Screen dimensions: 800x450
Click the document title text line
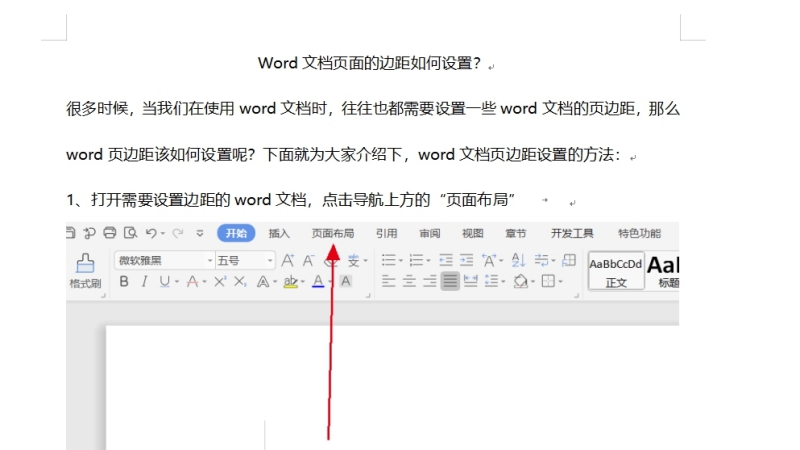370,64
